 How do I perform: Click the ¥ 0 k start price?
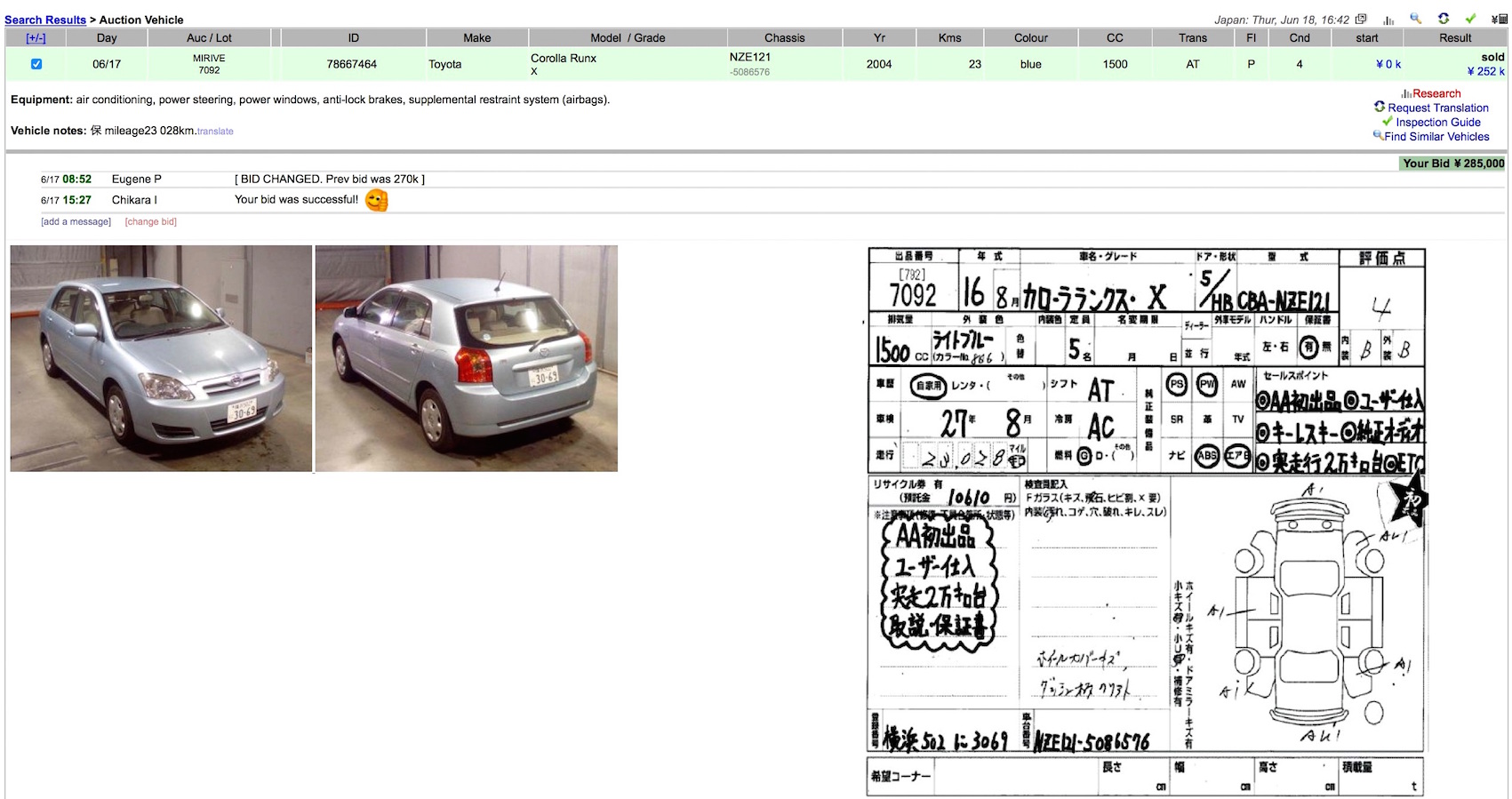click(x=1388, y=64)
